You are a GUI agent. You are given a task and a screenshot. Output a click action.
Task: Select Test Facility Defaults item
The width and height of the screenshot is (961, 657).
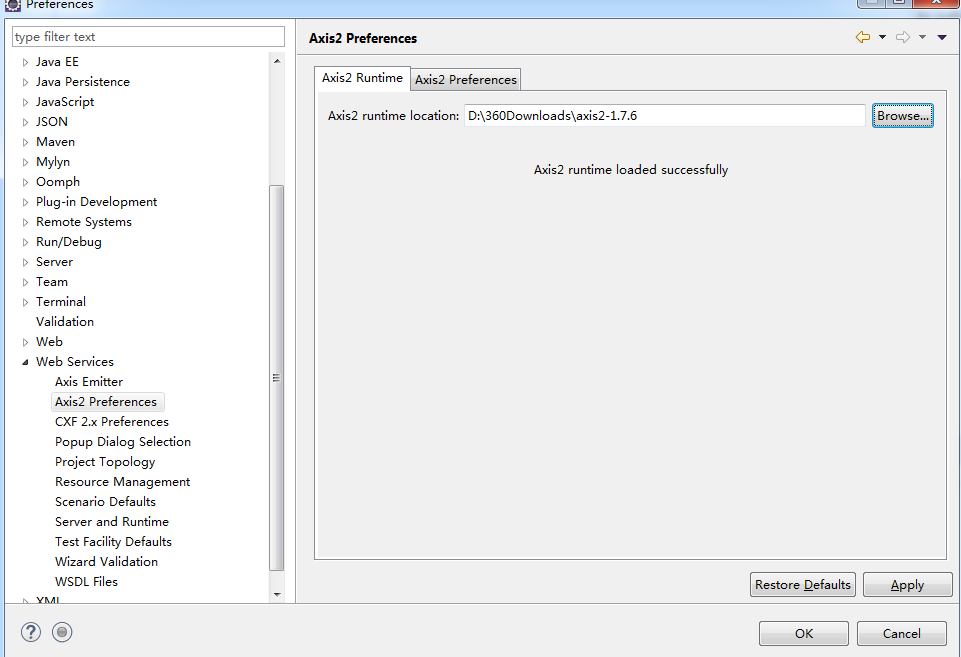click(113, 542)
